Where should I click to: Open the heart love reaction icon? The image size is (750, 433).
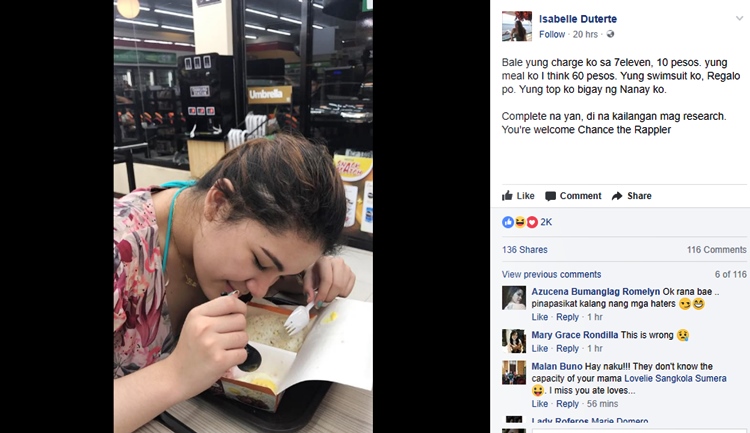coord(532,222)
